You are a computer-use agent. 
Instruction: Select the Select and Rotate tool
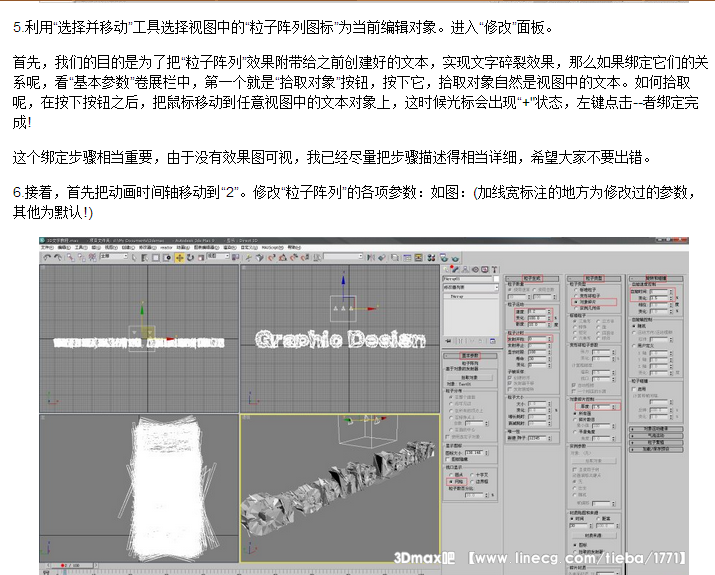tap(189, 257)
